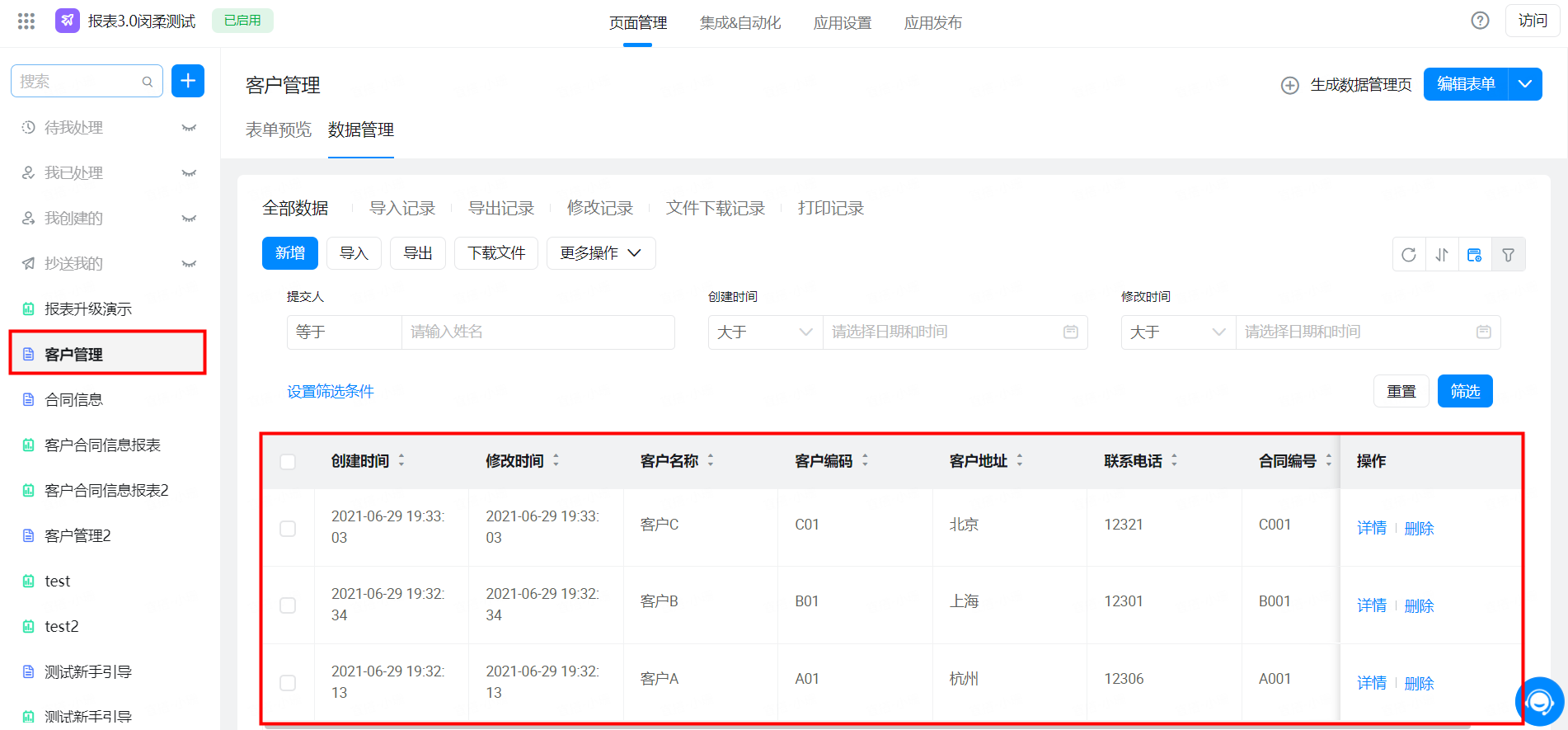Image resolution: width=1568 pixels, height=730 pixels.
Task: Expand the arrow beside 编辑表单
Action: click(1525, 84)
